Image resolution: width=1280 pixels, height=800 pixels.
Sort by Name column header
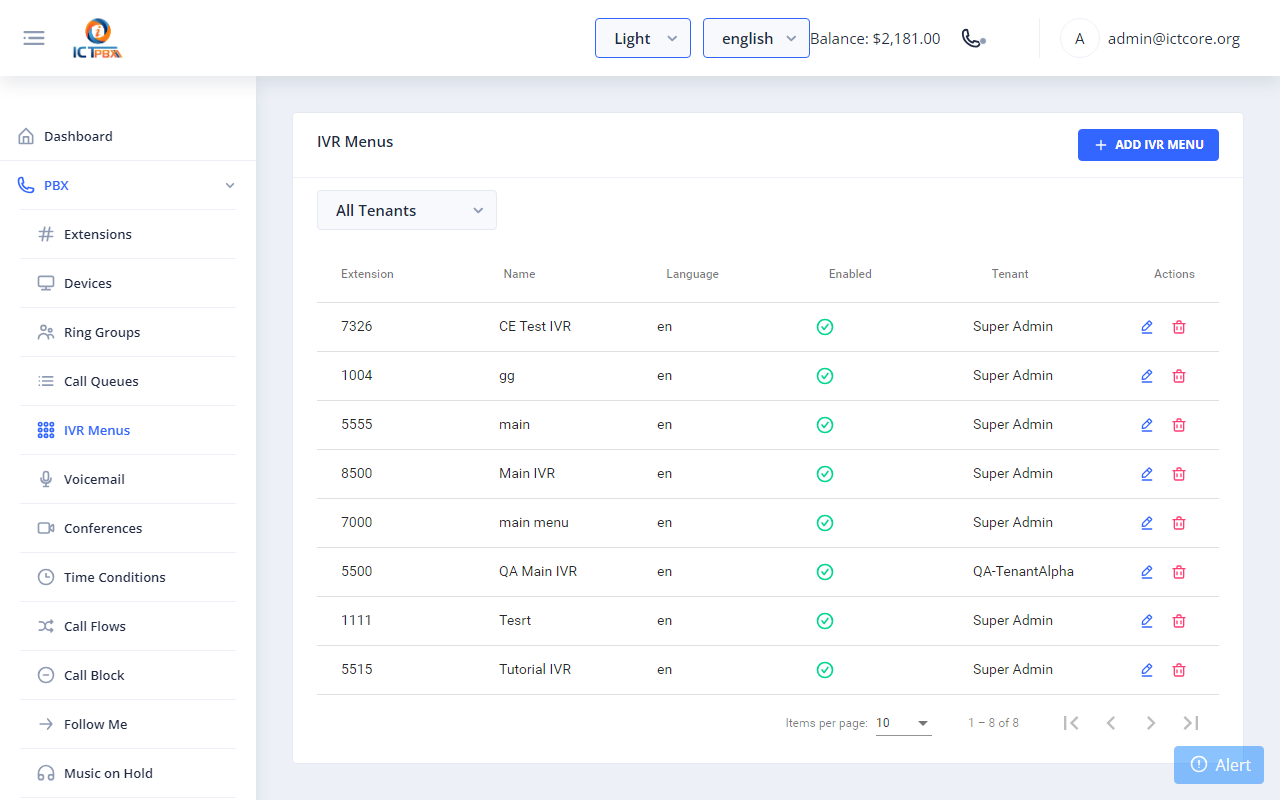[x=519, y=274]
